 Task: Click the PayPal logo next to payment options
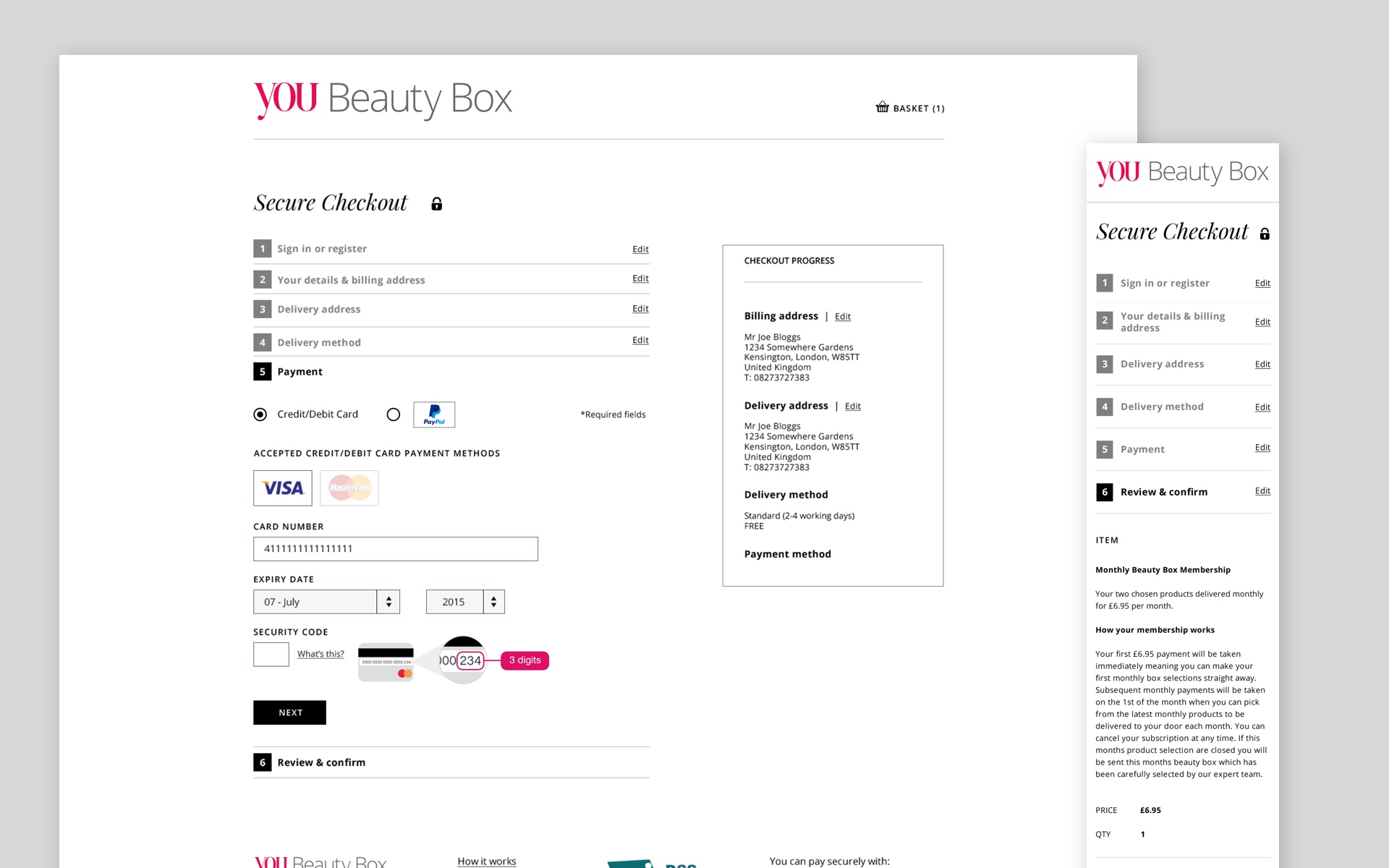[434, 414]
